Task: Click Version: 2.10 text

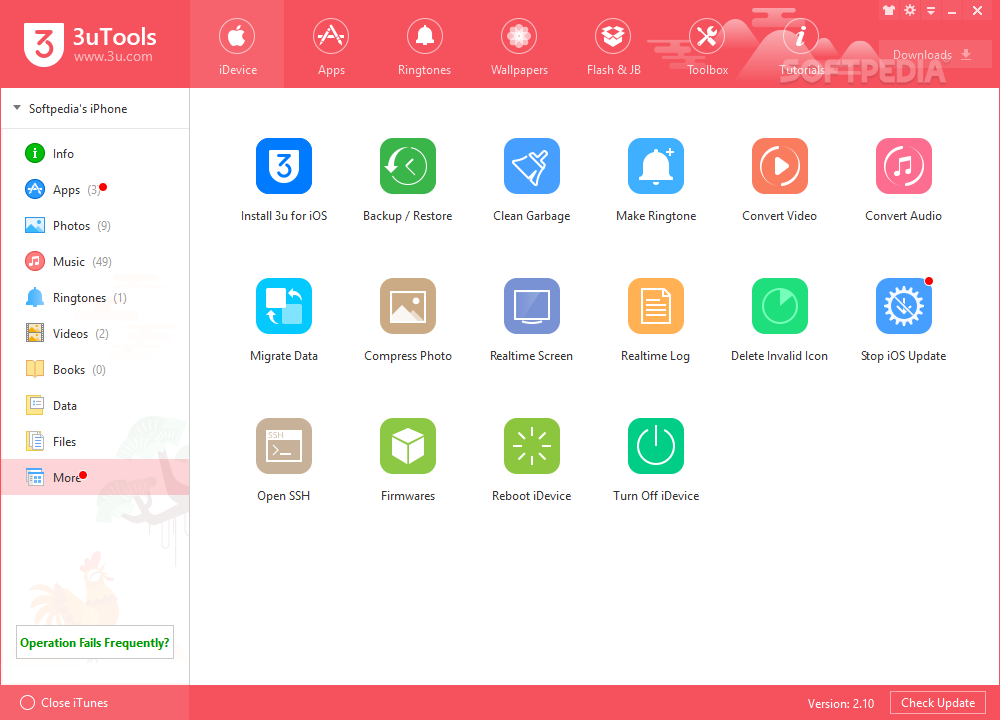Action: pos(841,703)
